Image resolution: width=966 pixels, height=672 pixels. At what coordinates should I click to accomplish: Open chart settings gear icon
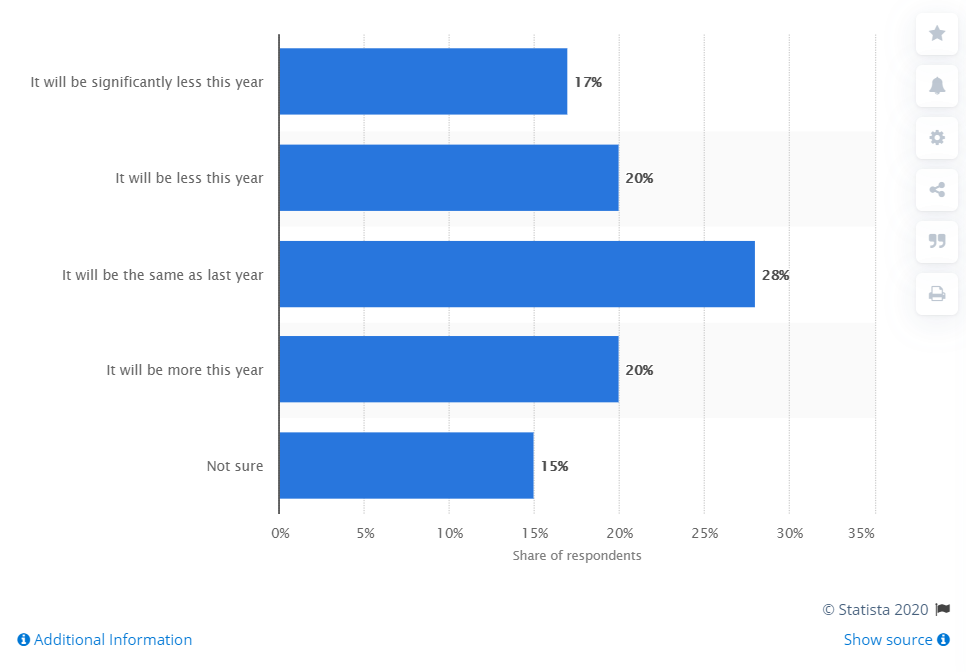coord(937,138)
